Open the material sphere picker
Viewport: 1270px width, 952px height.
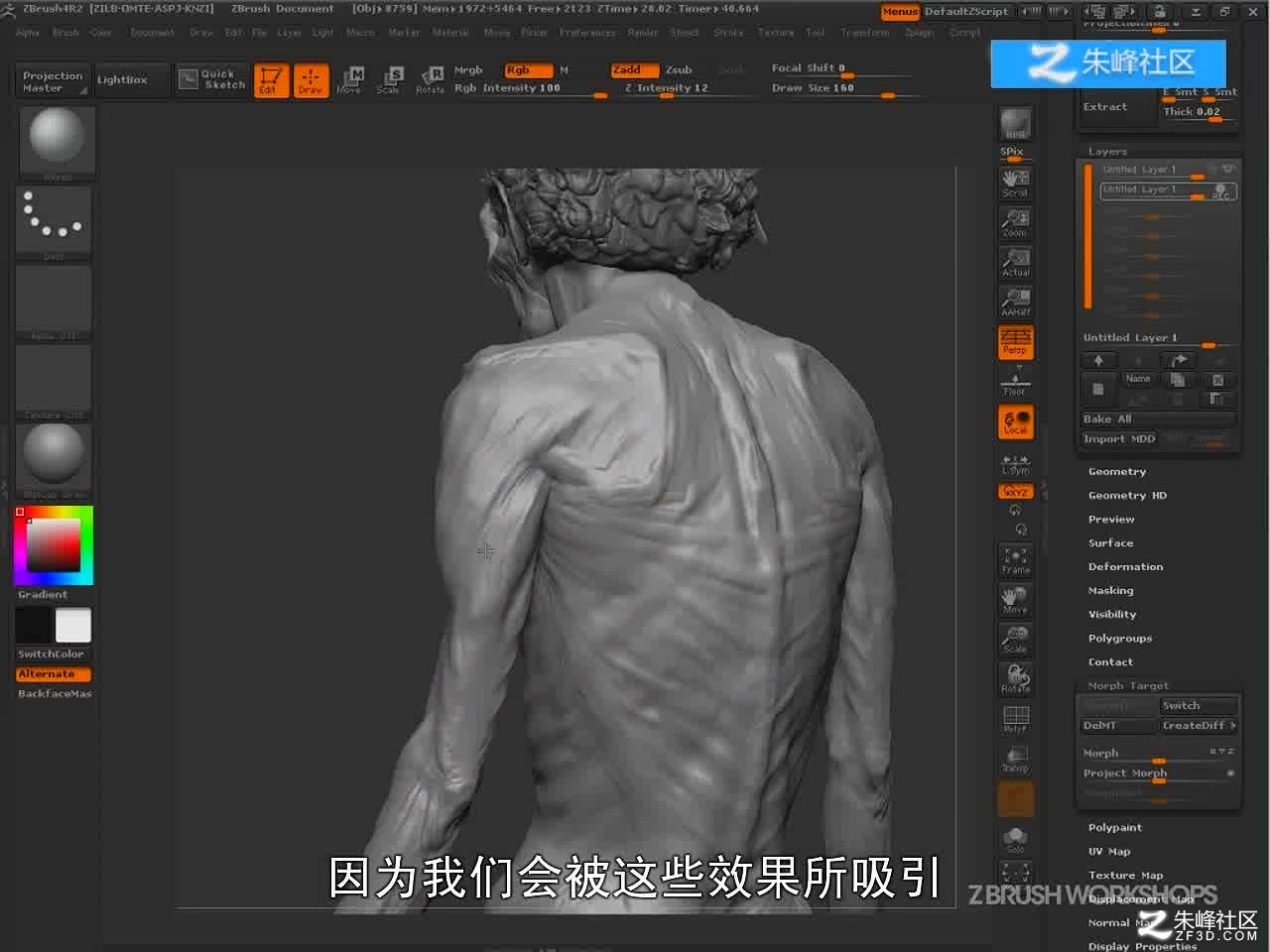pyautogui.click(x=54, y=461)
